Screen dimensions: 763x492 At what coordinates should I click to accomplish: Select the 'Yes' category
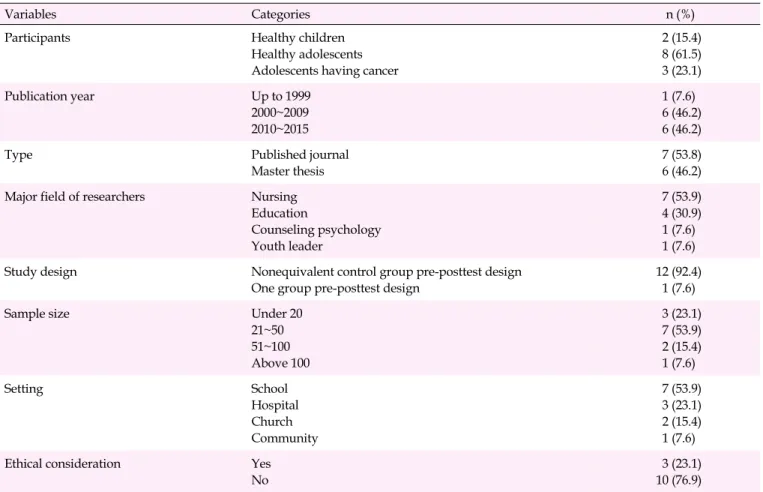point(261,463)
